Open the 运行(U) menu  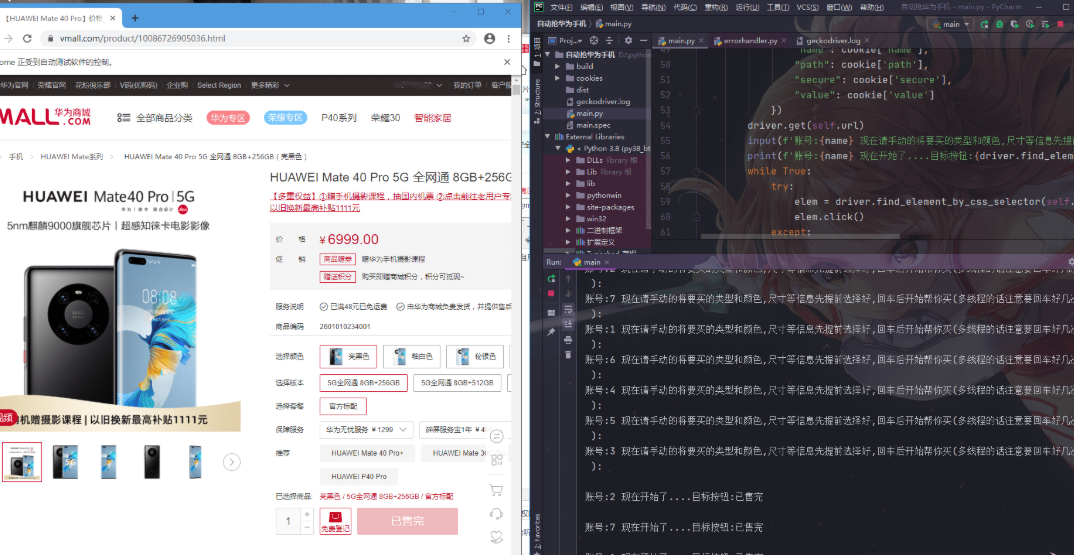coord(747,7)
